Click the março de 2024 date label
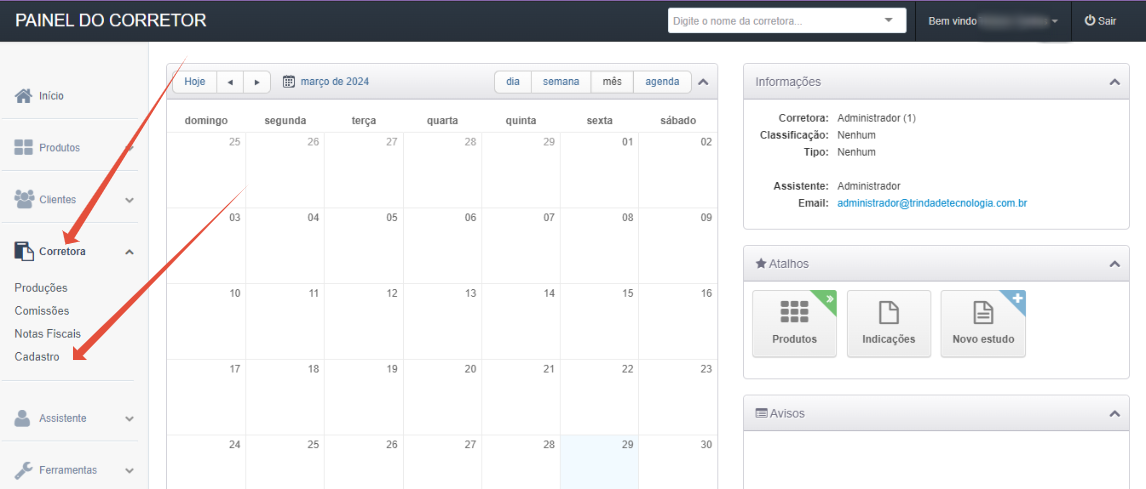The image size is (1146, 489). (335, 82)
